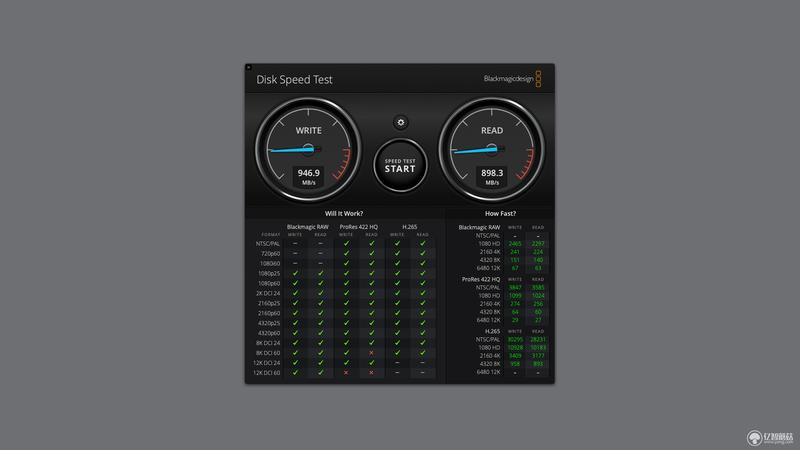Click the Blackmagic RAW write dash in NTSC/PAL row
Viewport: 800px width, 450px height.
point(295,243)
